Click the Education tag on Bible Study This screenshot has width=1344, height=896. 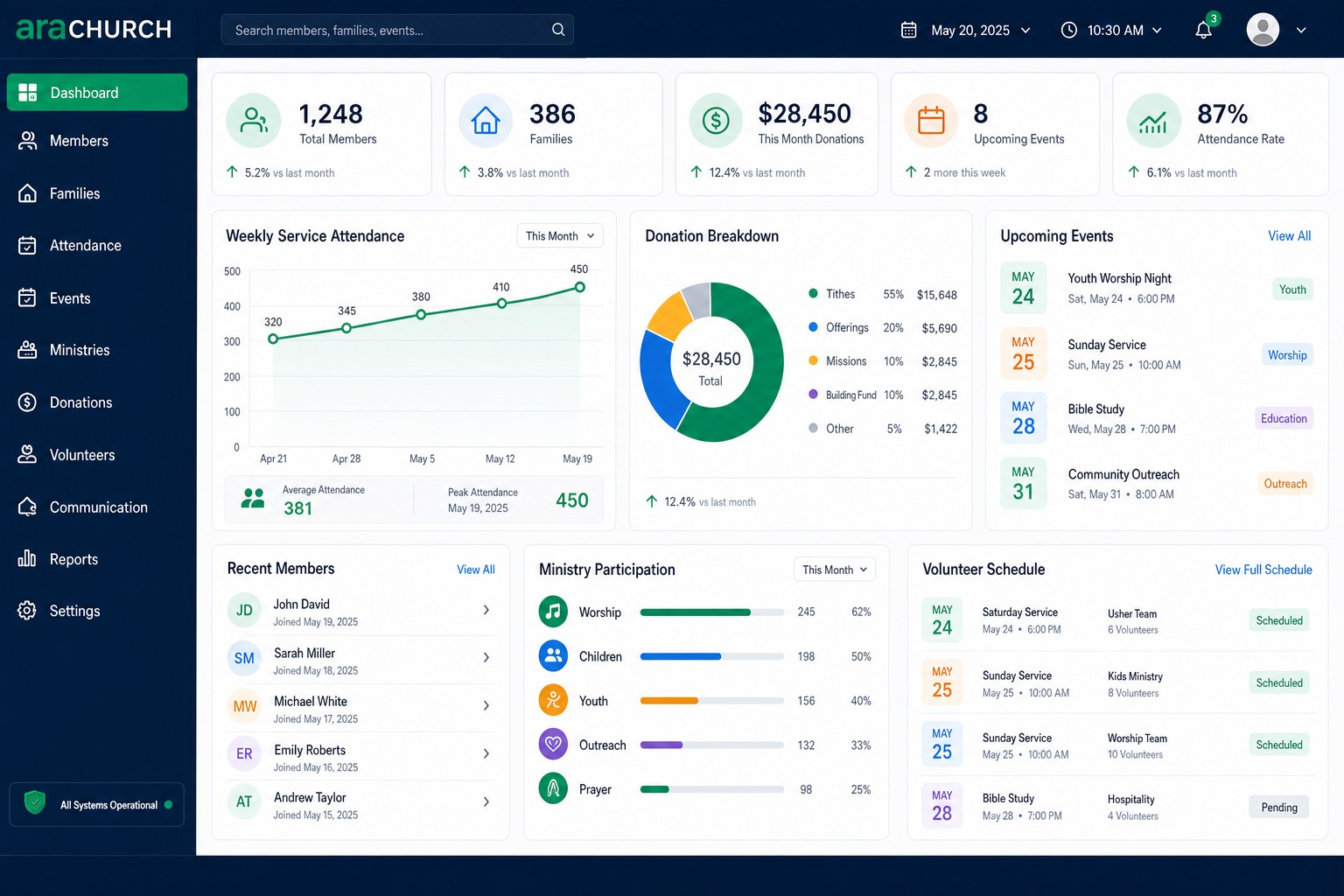click(1284, 418)
